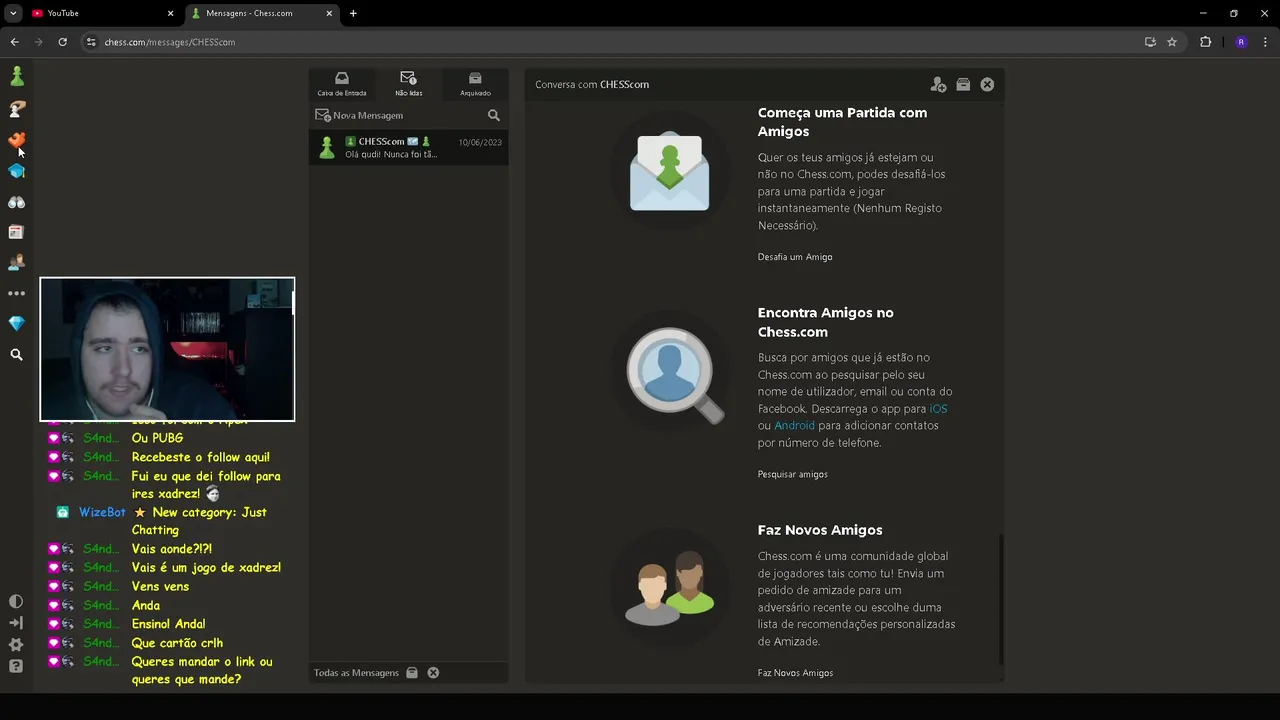Open the Watch binoculars icon
The image size is (1280, 720).
click(x=16, y=202)
